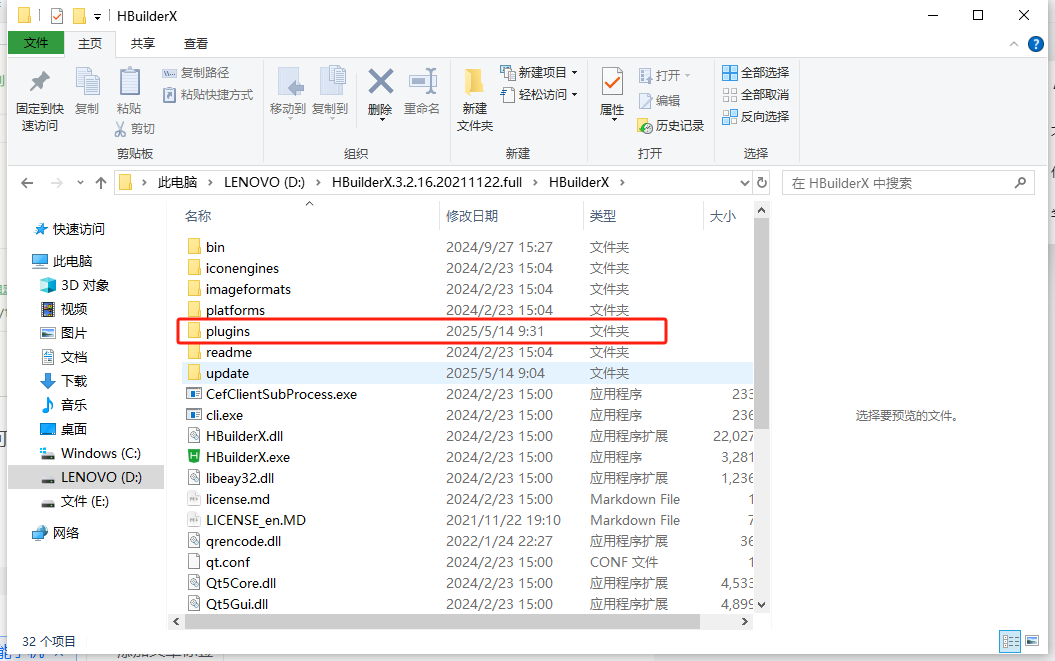Open the Move To (移动到) menu

tap(288, 93)
